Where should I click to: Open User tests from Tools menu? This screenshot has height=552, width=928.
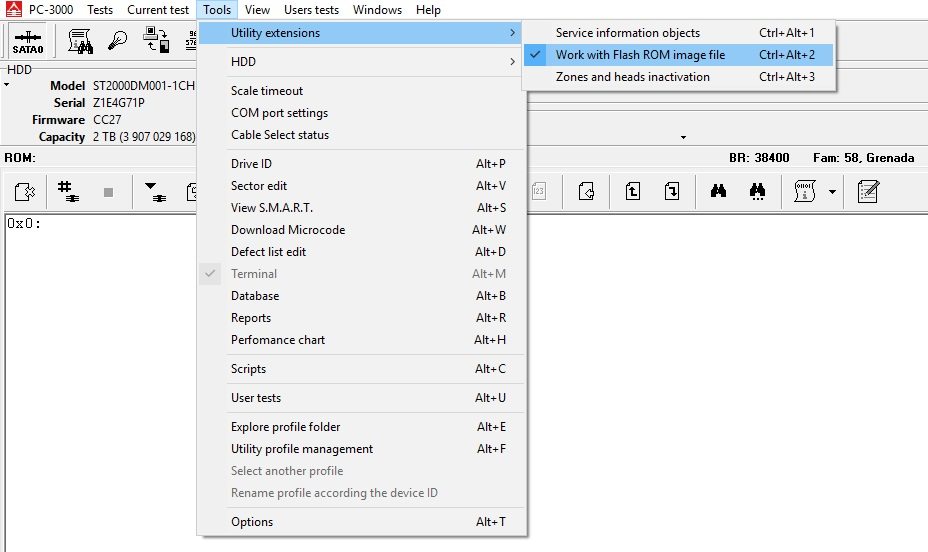(x=362, y=398)
